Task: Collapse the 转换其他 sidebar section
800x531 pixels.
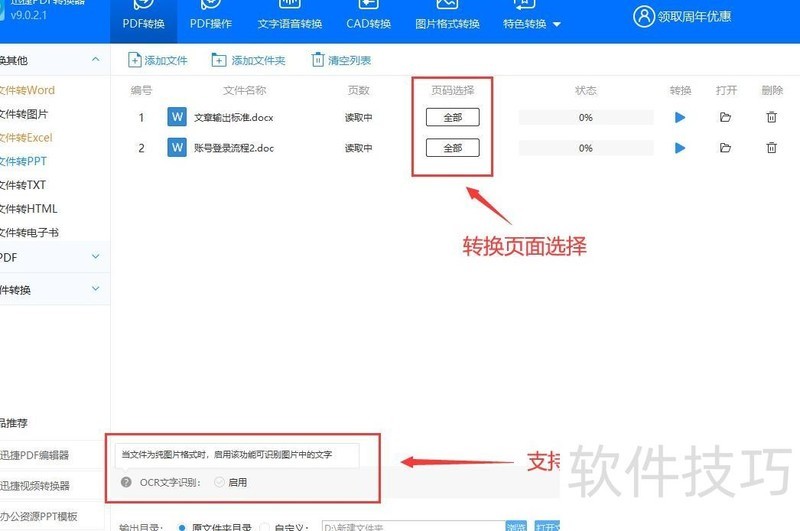Action: [x=96, y=60]
